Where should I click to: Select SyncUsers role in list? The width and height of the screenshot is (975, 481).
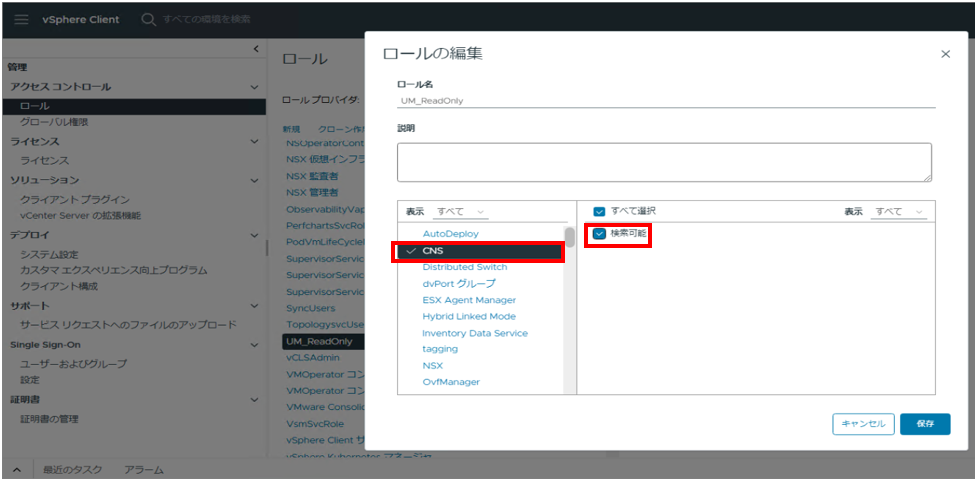coord(310,308)
